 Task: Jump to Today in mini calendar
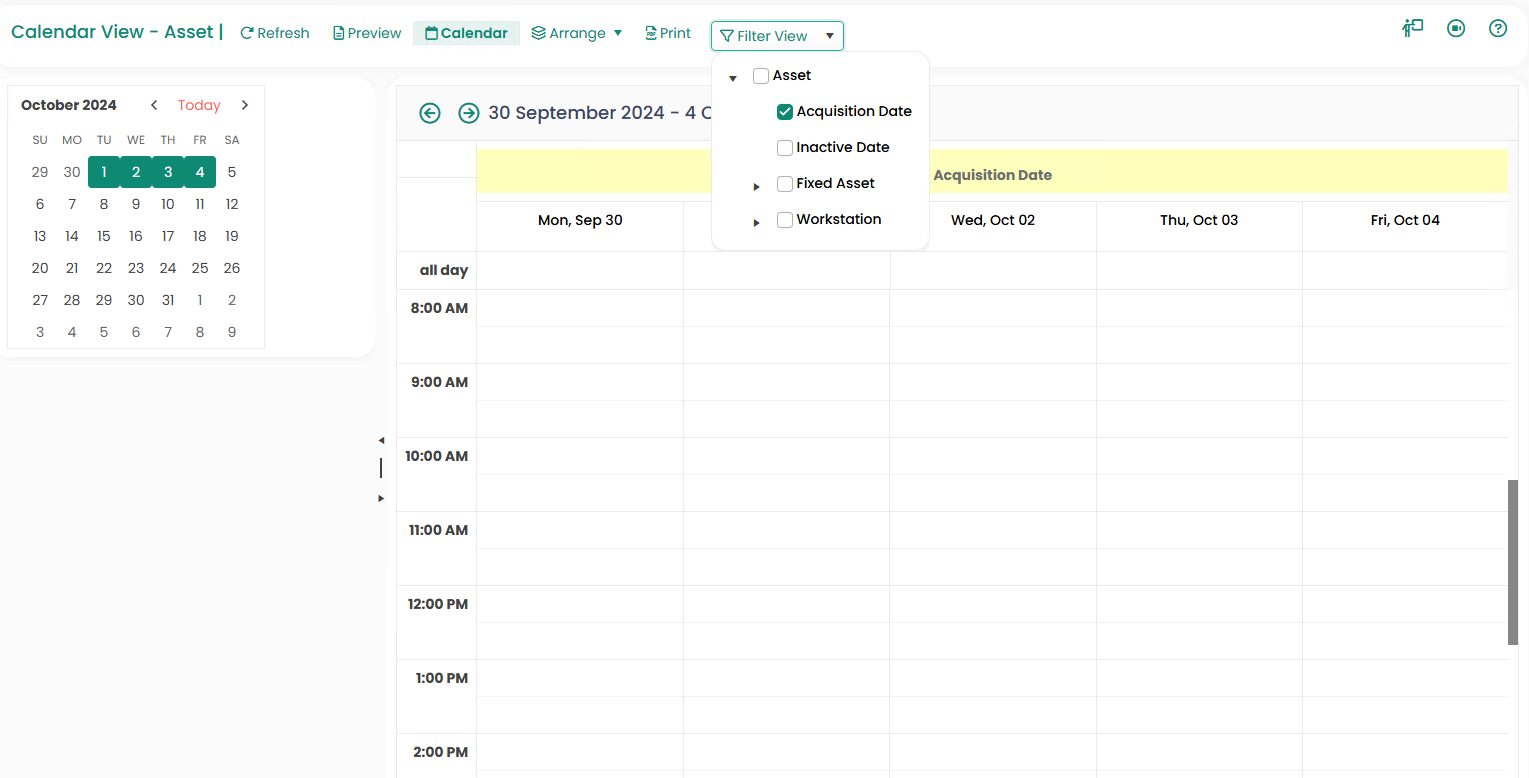(x=199, y=105)
